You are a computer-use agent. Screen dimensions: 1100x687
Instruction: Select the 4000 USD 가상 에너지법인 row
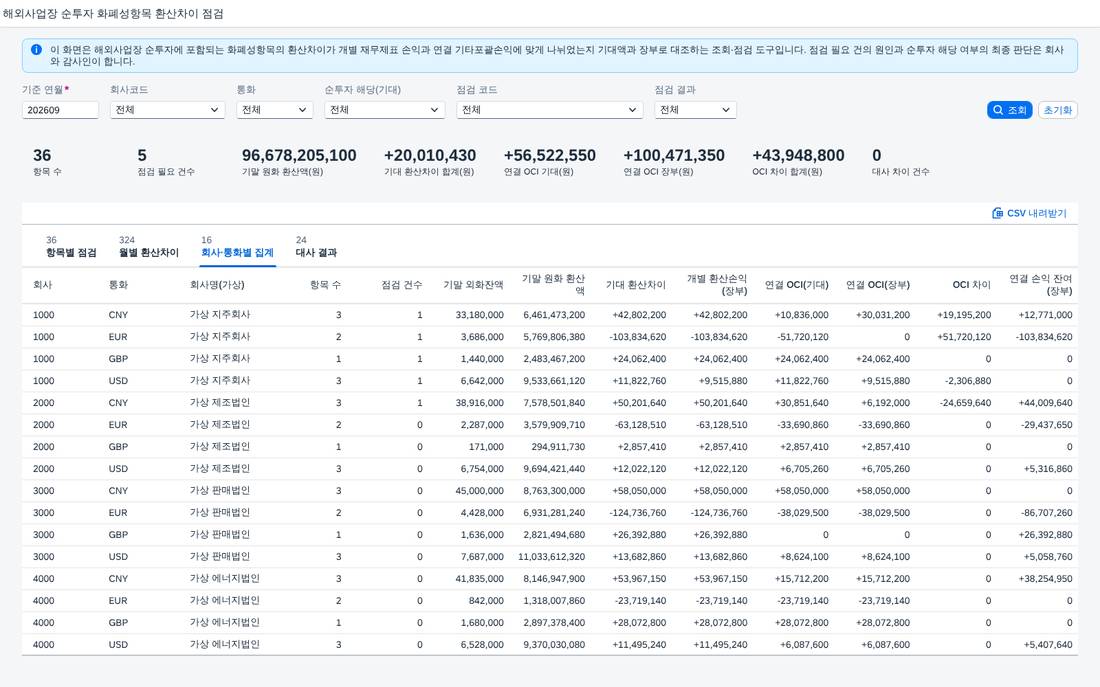[550, 644]
